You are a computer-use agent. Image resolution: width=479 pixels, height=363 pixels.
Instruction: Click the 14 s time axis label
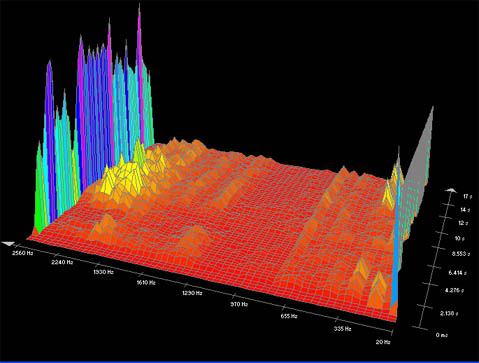coord(465,210)
